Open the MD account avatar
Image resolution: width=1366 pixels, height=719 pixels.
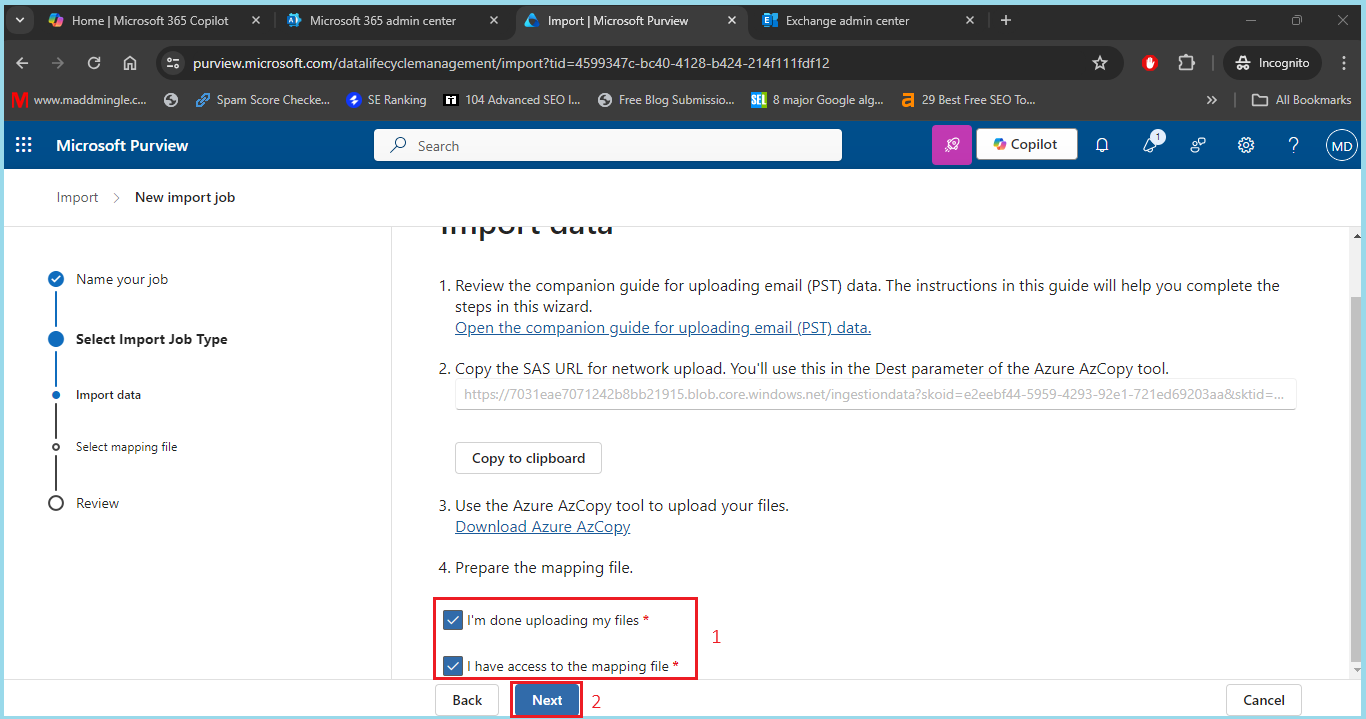(x=1342, y=145)
